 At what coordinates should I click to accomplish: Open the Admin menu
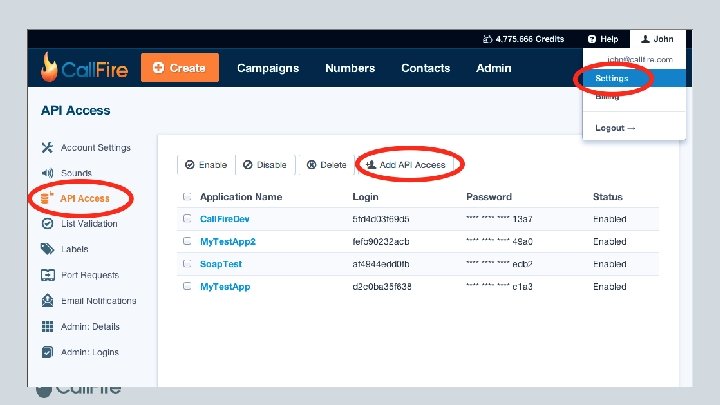pyautogui.click(x=494, y=68)
